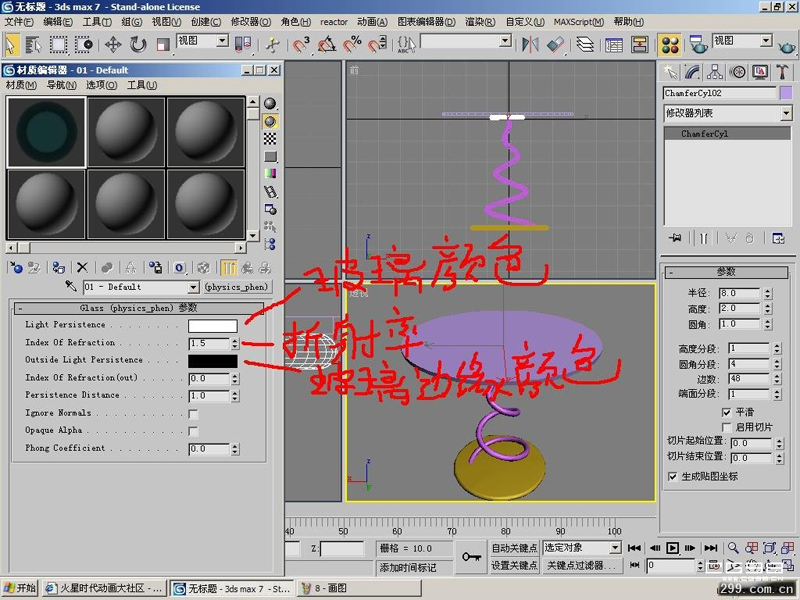
Task: Toggle the checkered Background icon
Action: (270, 139)
